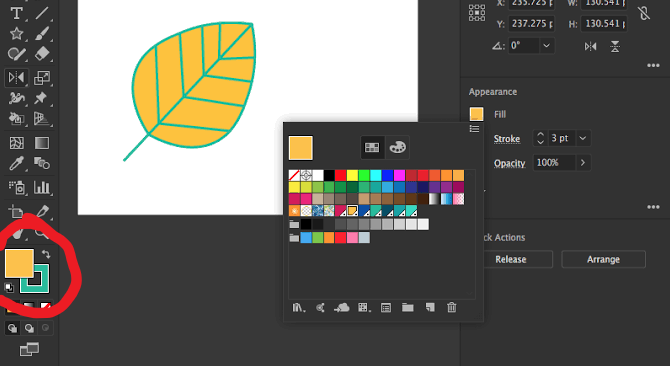Open the stroke weight dropdown

coord(583,138)
